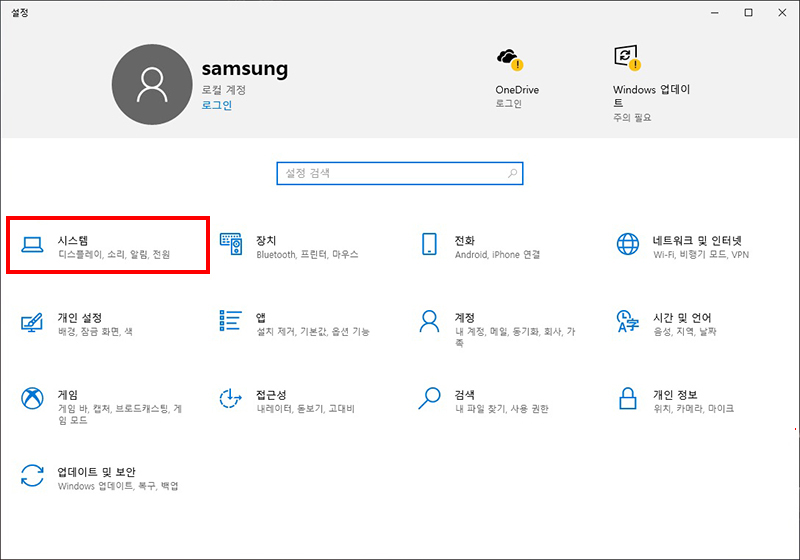Maximize the 설정 window

pos(748,13)
